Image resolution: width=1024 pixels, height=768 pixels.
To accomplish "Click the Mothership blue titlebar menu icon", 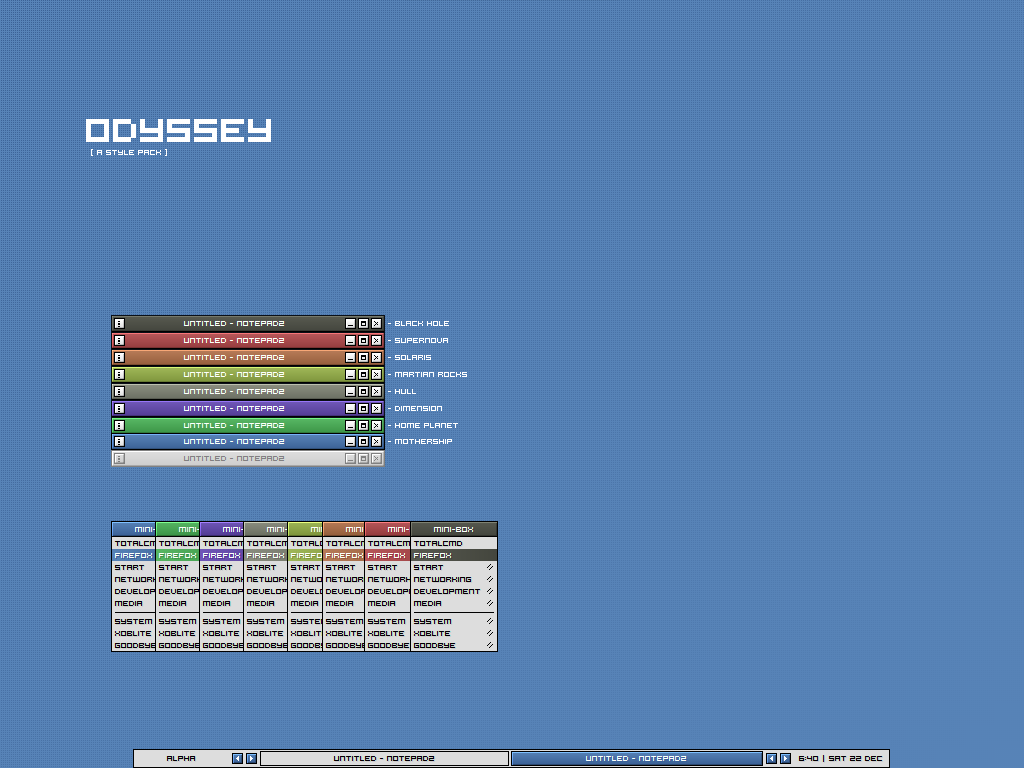I will pos(119,442).
